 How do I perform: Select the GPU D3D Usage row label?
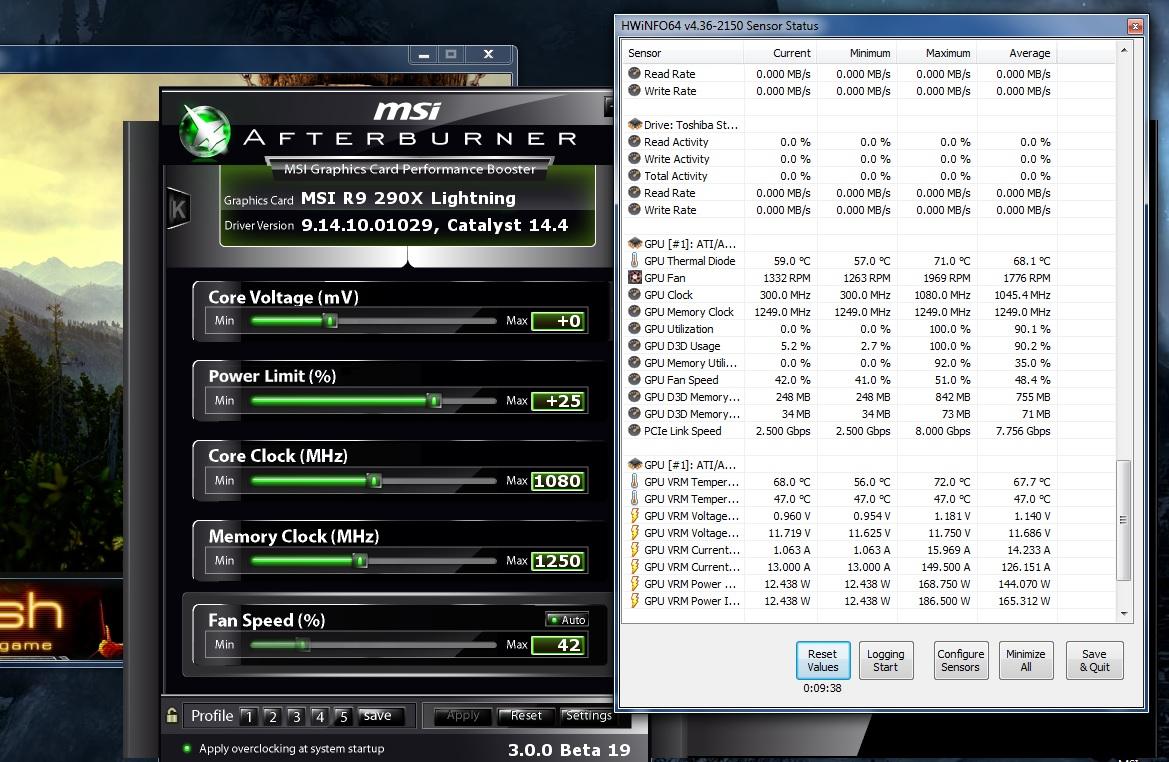coord(682,346)
